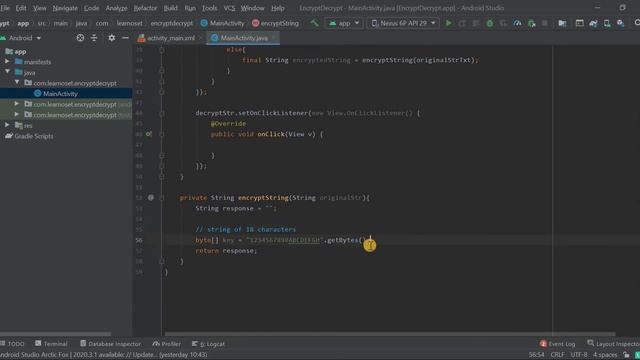Collapse the first com.learnoset.encryptdecrypt package
Image resolution: width=640 pixels, height=360 pixels.
pos(17,83)
